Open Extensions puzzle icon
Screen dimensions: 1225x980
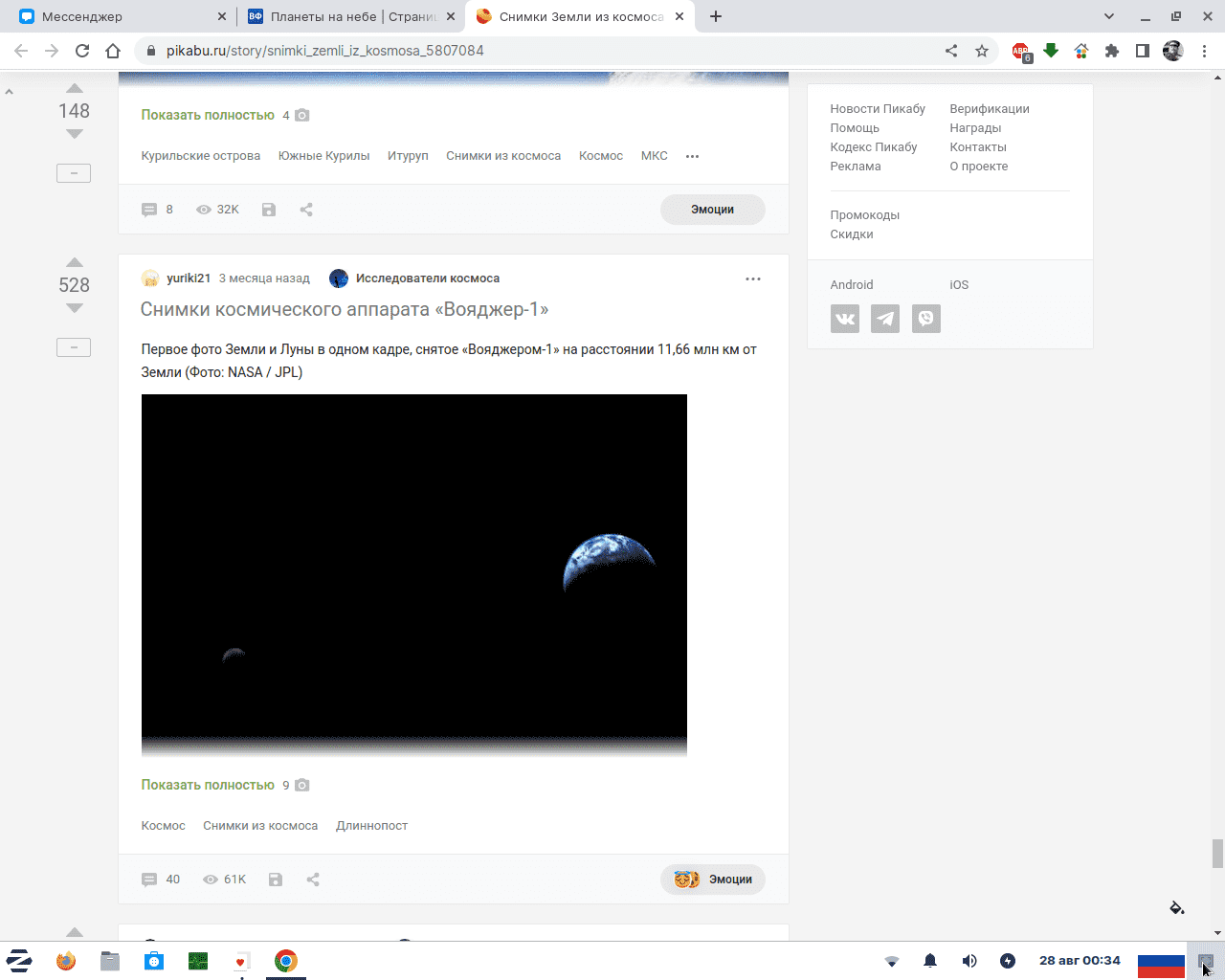(1112, 51)
